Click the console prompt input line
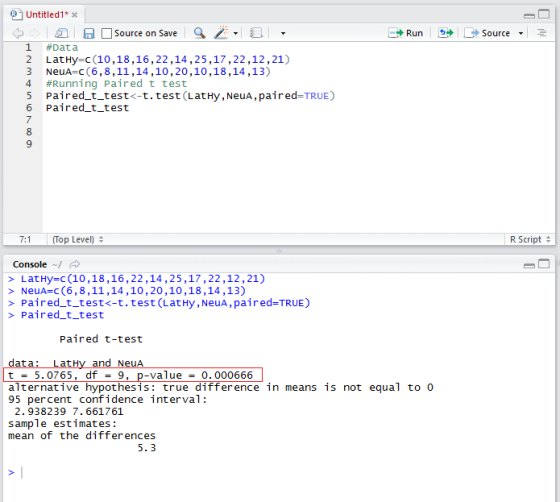The width and height of the screenshot is (560, 502). click(x=279, y=472)
